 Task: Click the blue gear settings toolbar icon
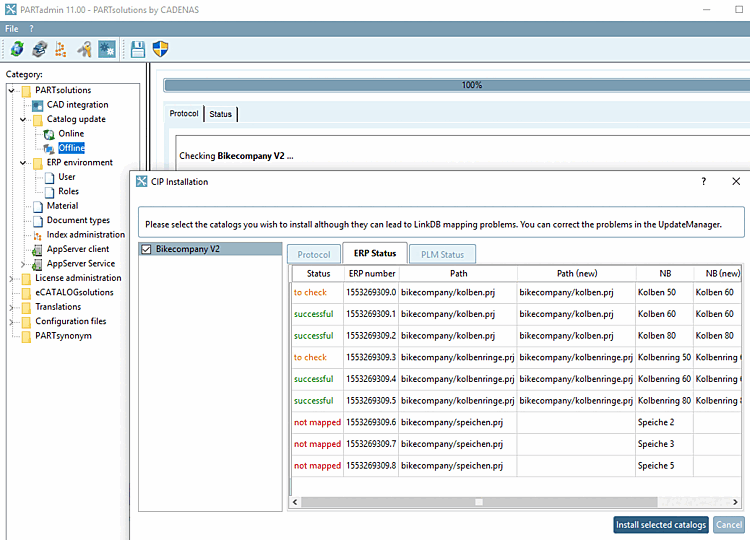coord(107,49)
